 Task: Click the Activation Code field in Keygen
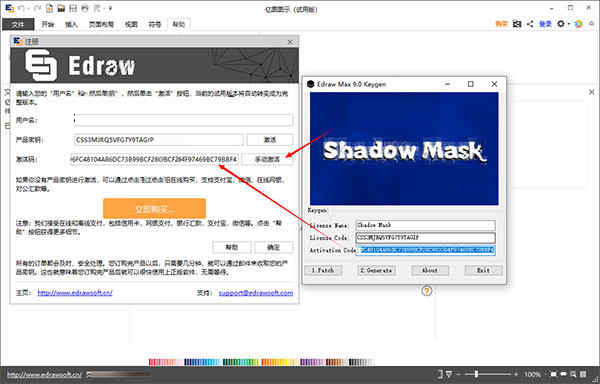[426, 250]
